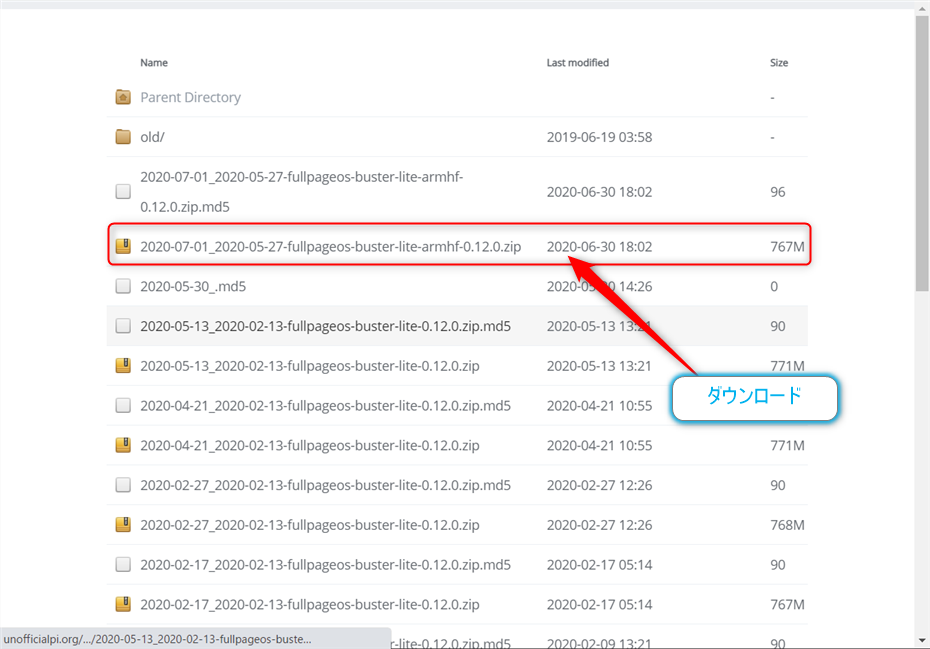Click the scrollbar down arrow
This screenshot has width=930, height=649.
click(922, 641)
